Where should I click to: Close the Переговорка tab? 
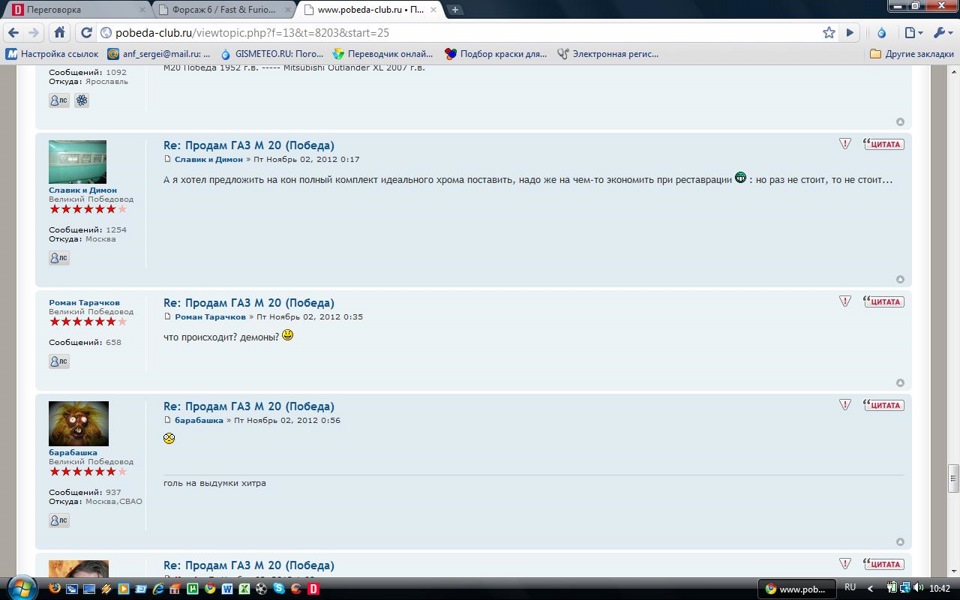click(142, 10)
